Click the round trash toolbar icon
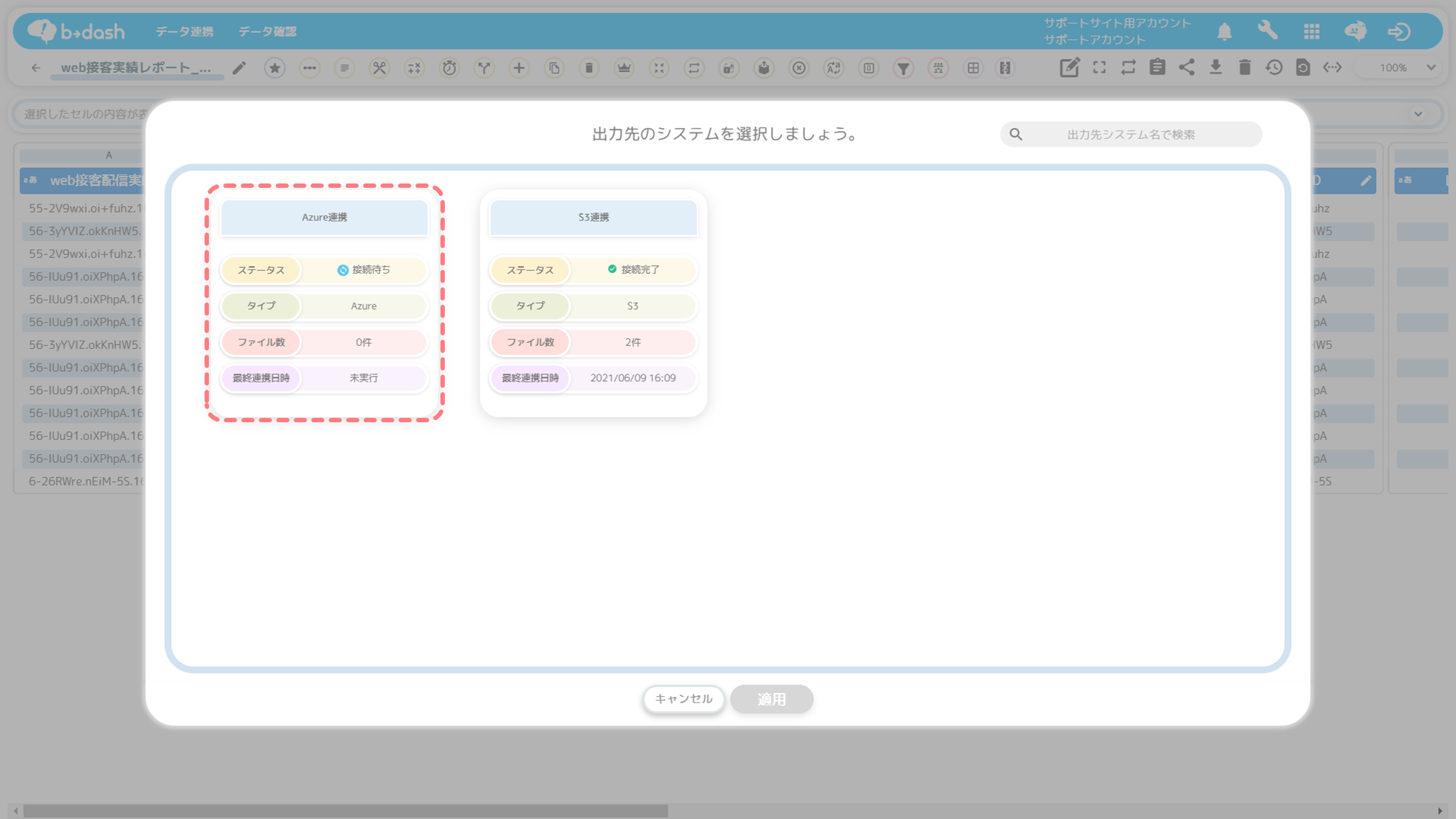This screenshot has width=1456, height=819. (589, 68)
